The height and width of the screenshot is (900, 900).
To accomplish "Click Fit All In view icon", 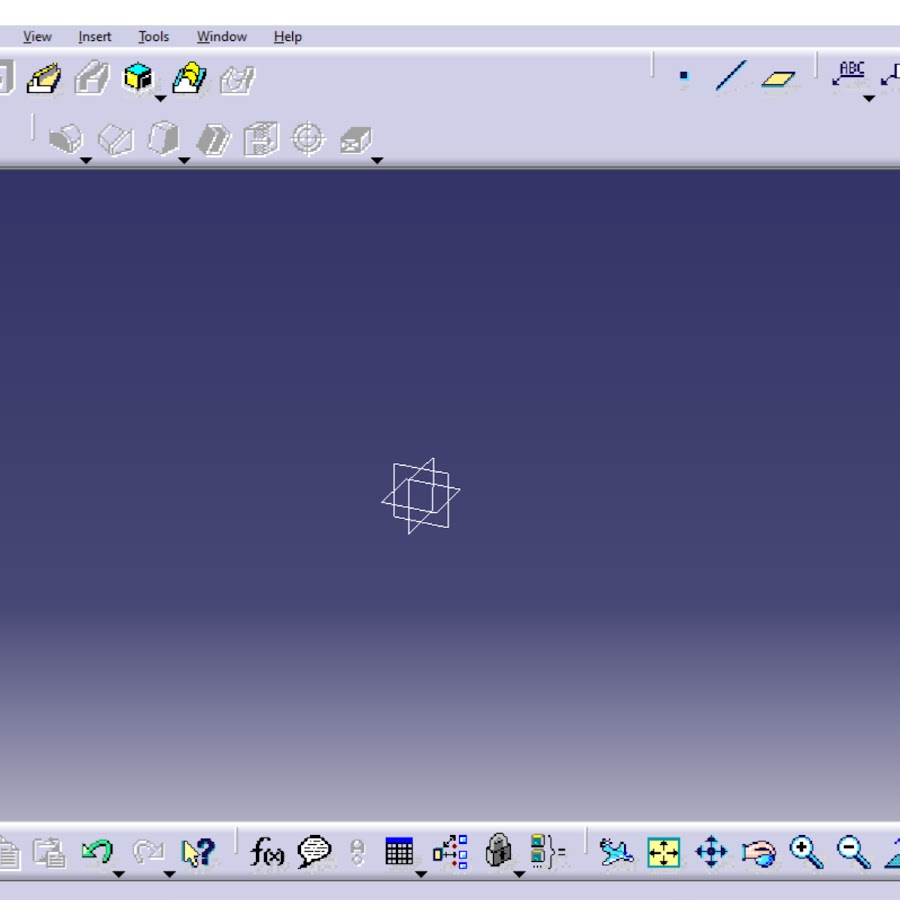I will click(x=664, y=852).
